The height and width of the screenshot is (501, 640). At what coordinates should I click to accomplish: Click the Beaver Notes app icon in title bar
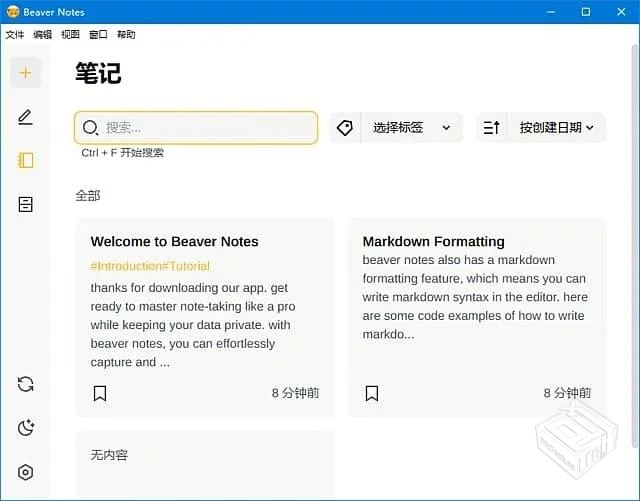point(13,12)
